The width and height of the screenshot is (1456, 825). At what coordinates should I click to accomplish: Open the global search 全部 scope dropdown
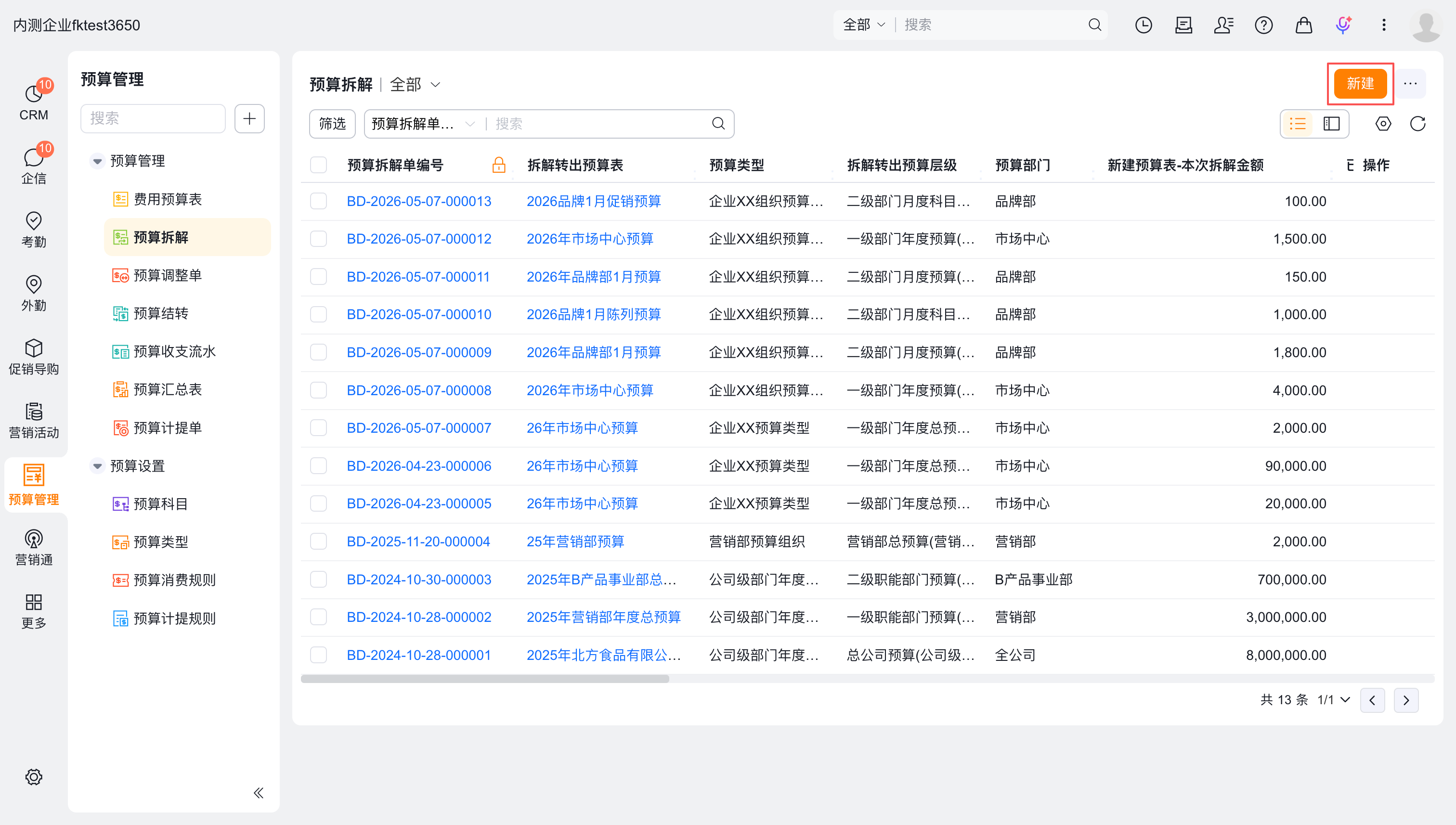864,25
